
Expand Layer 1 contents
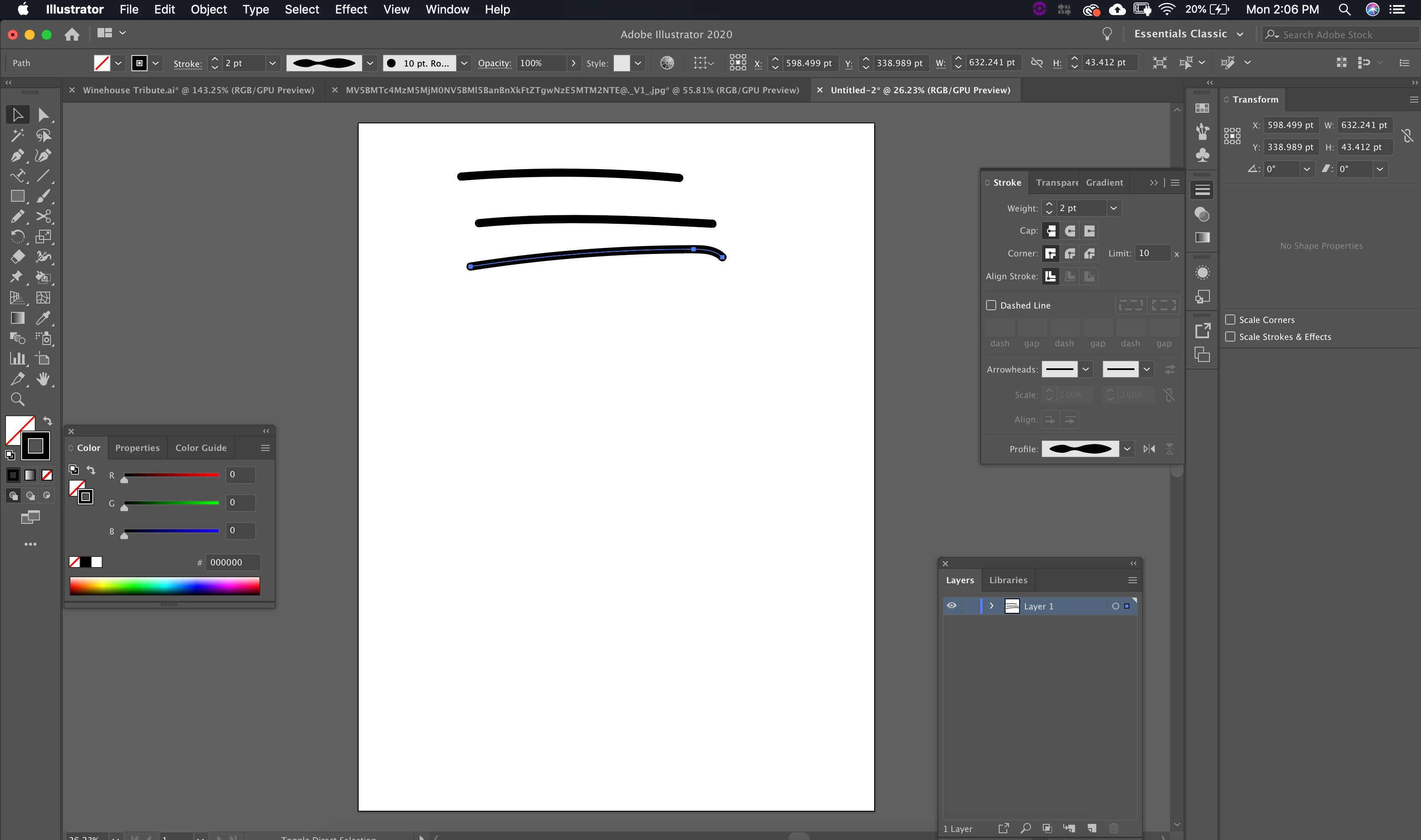pos(991,606)
